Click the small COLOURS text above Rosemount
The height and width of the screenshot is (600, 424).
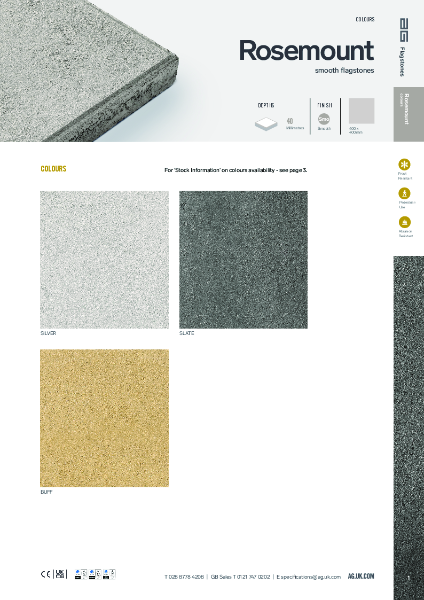[x=365, y=19]
